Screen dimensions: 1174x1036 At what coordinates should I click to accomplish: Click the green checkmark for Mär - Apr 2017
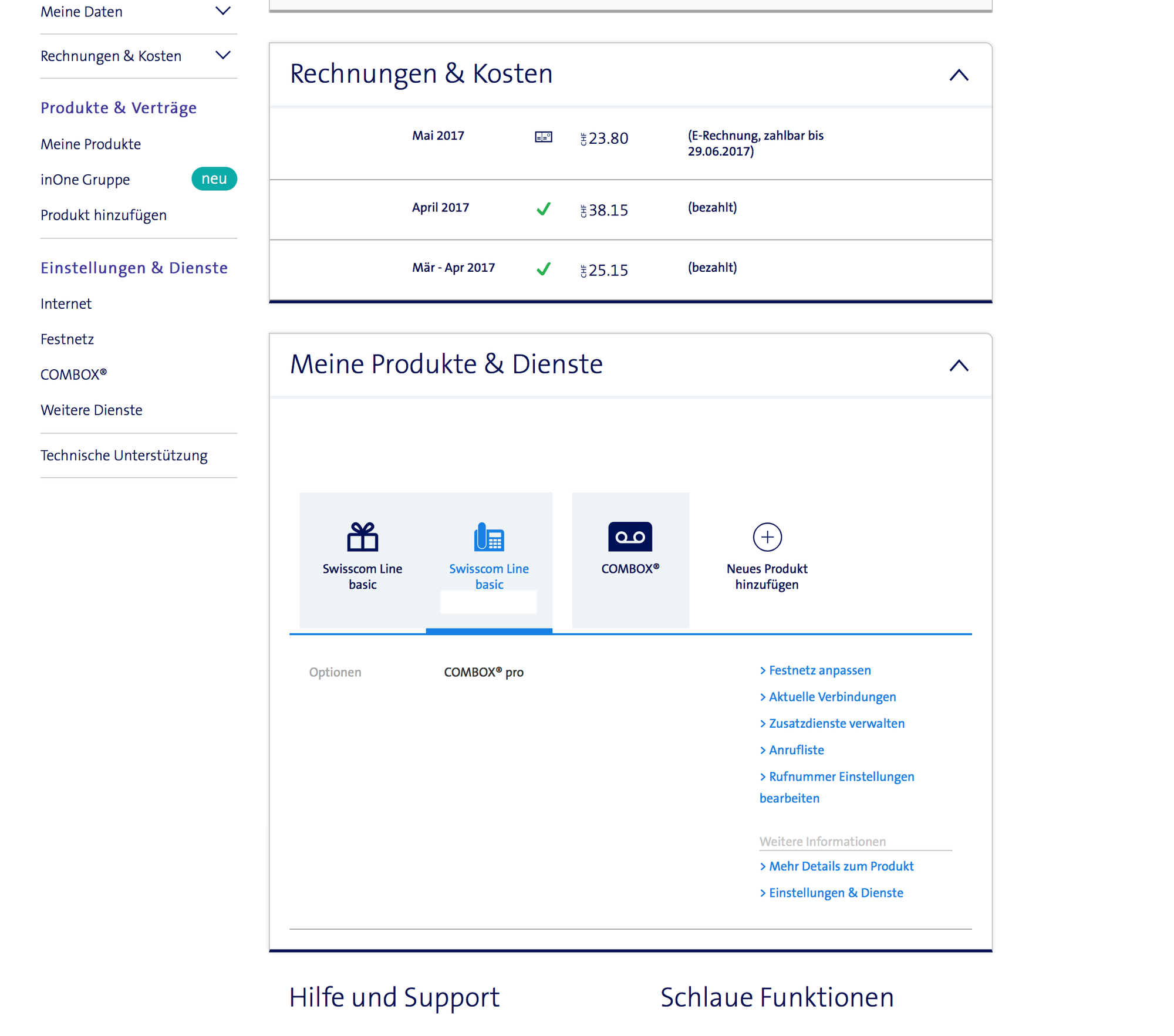click(544, 269)
